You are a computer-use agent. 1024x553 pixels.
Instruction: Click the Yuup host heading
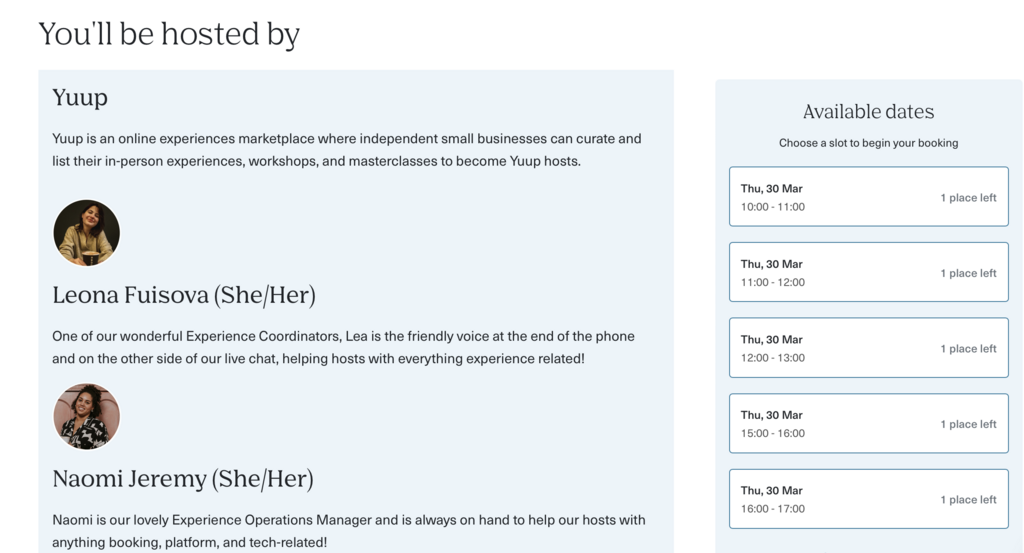[x=80, y=98]
